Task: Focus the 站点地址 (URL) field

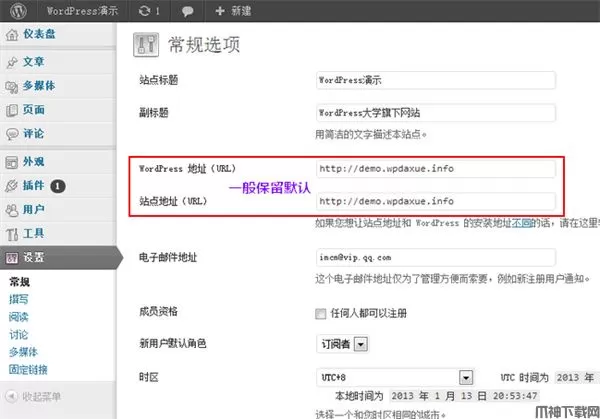Action: click(x=435, y=201)
